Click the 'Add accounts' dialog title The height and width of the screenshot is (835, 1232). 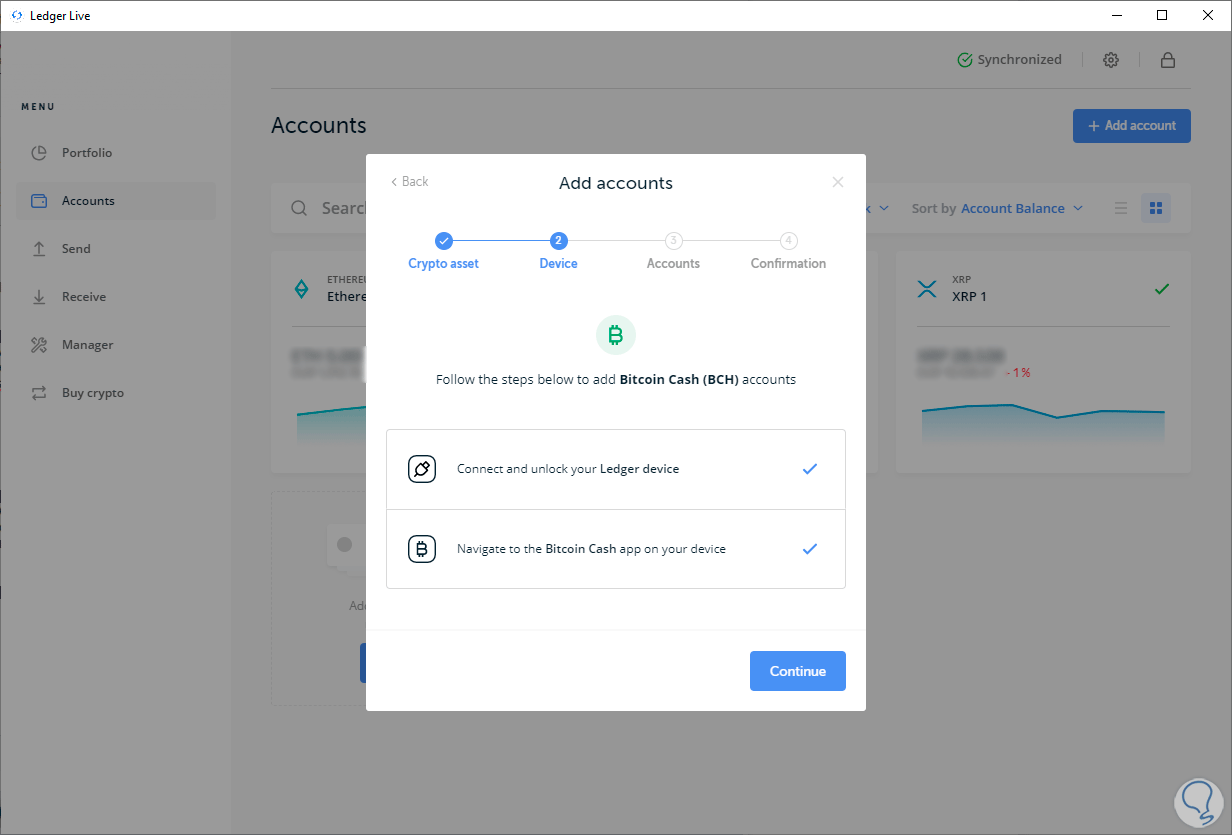click(616, 183)
